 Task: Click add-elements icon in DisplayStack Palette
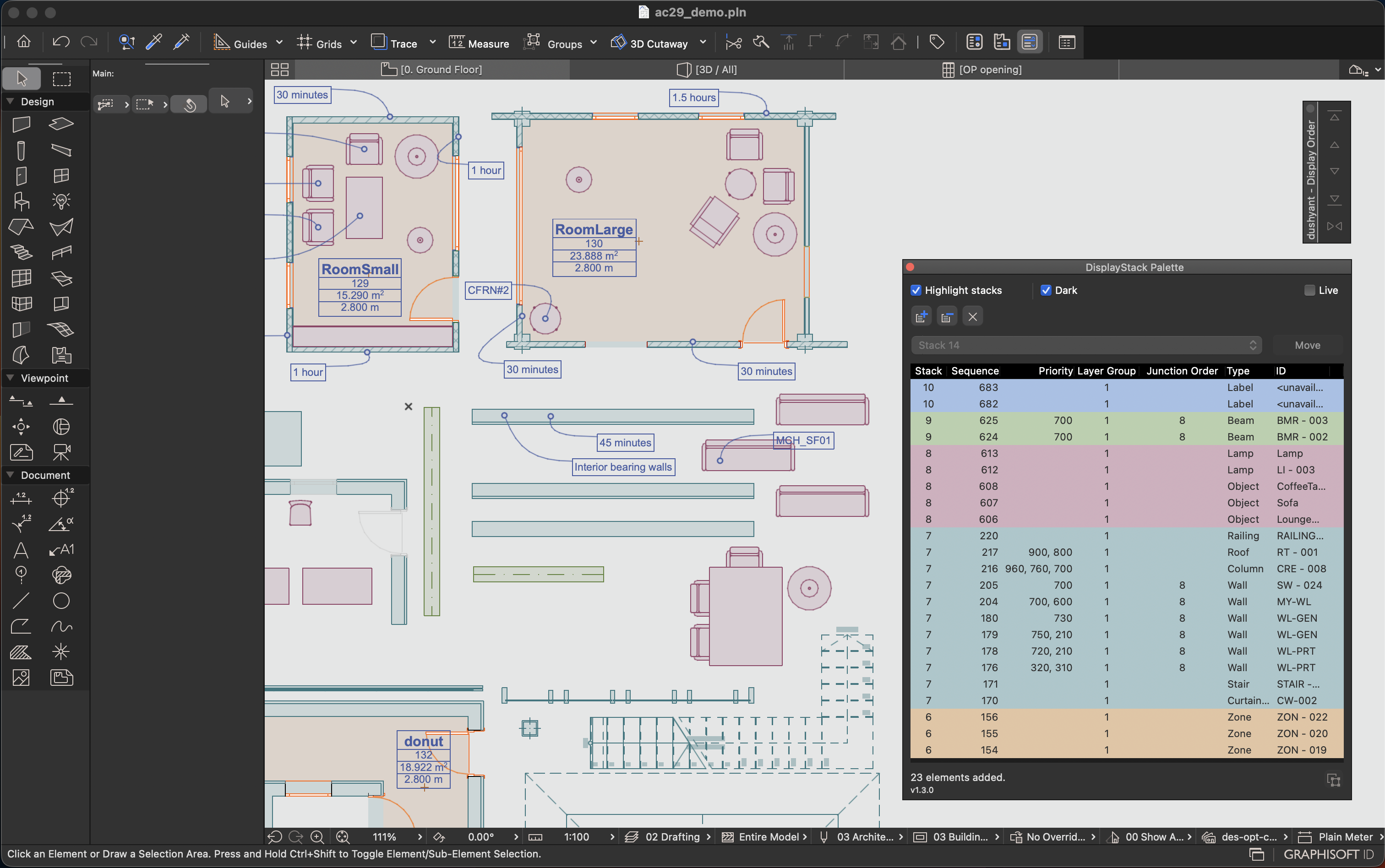pyautogui.click(x=921, y=316)
